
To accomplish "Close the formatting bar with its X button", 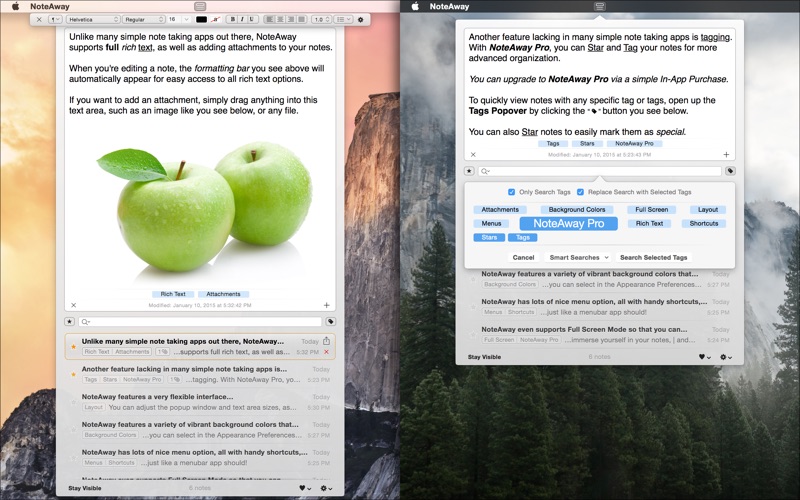I will click(x=39, y=19).
